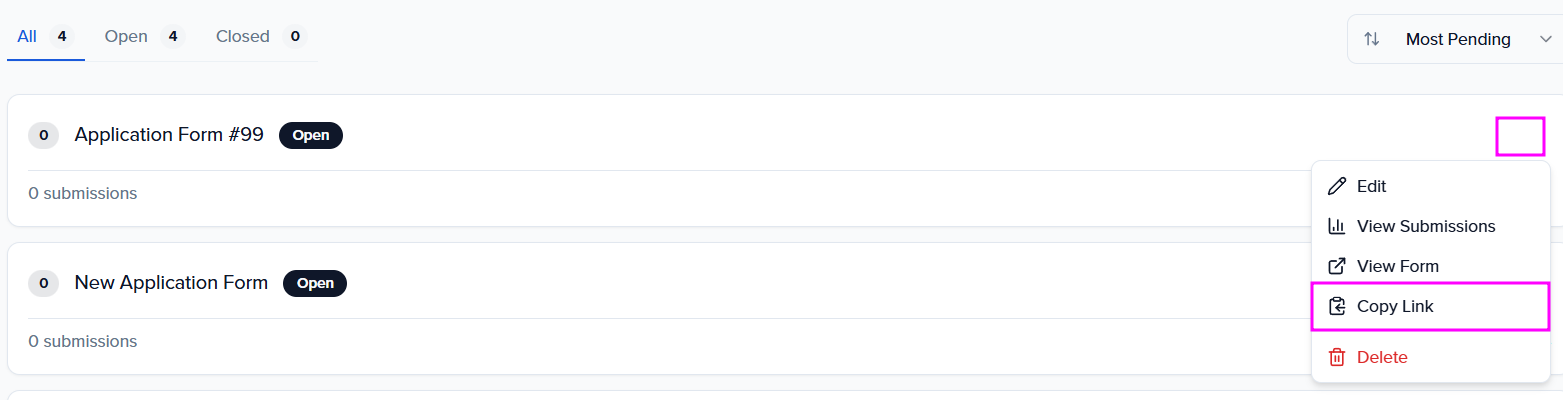
Task: Choose View Submissions text in the menu
Action: [x=1426, y=227]
